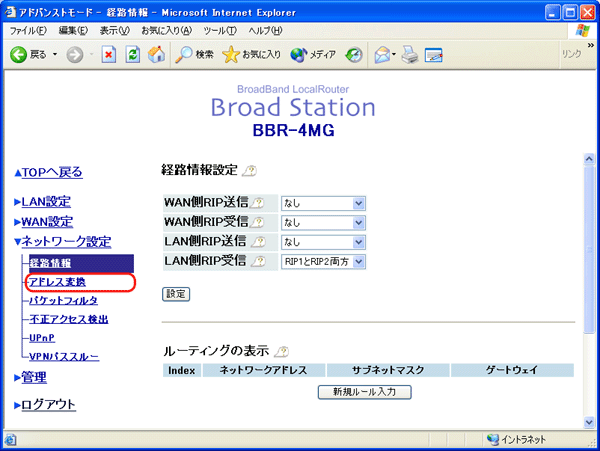Click the 設定 button
The image size is (600, 451).
[x=176, y=294]
